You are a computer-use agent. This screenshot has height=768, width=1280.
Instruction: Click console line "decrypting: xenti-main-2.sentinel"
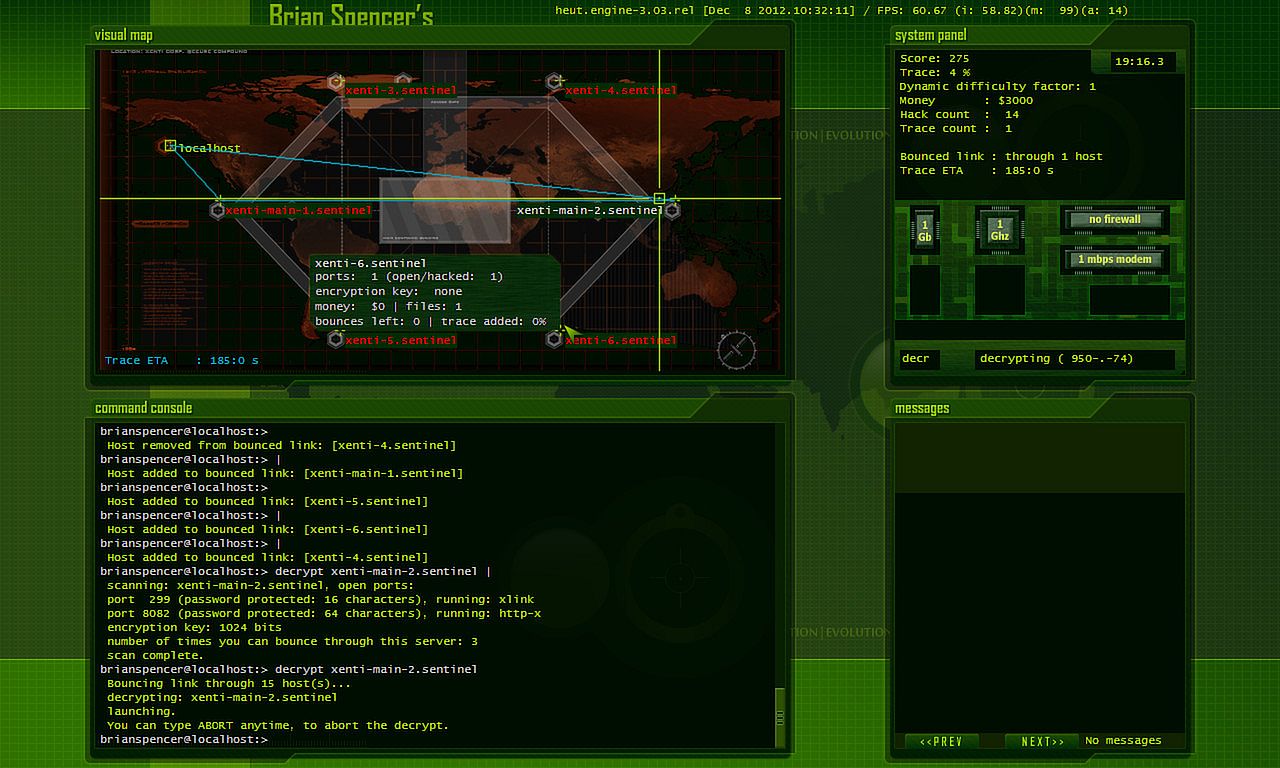(x=222, y=698)
